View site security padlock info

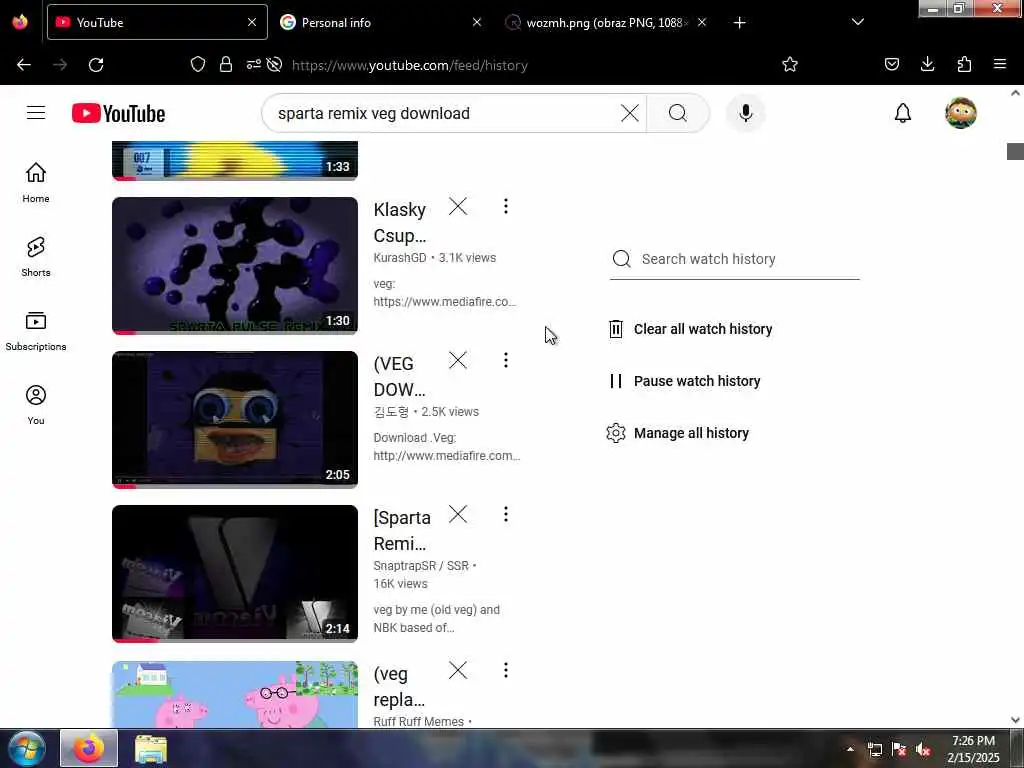(226, 64)
